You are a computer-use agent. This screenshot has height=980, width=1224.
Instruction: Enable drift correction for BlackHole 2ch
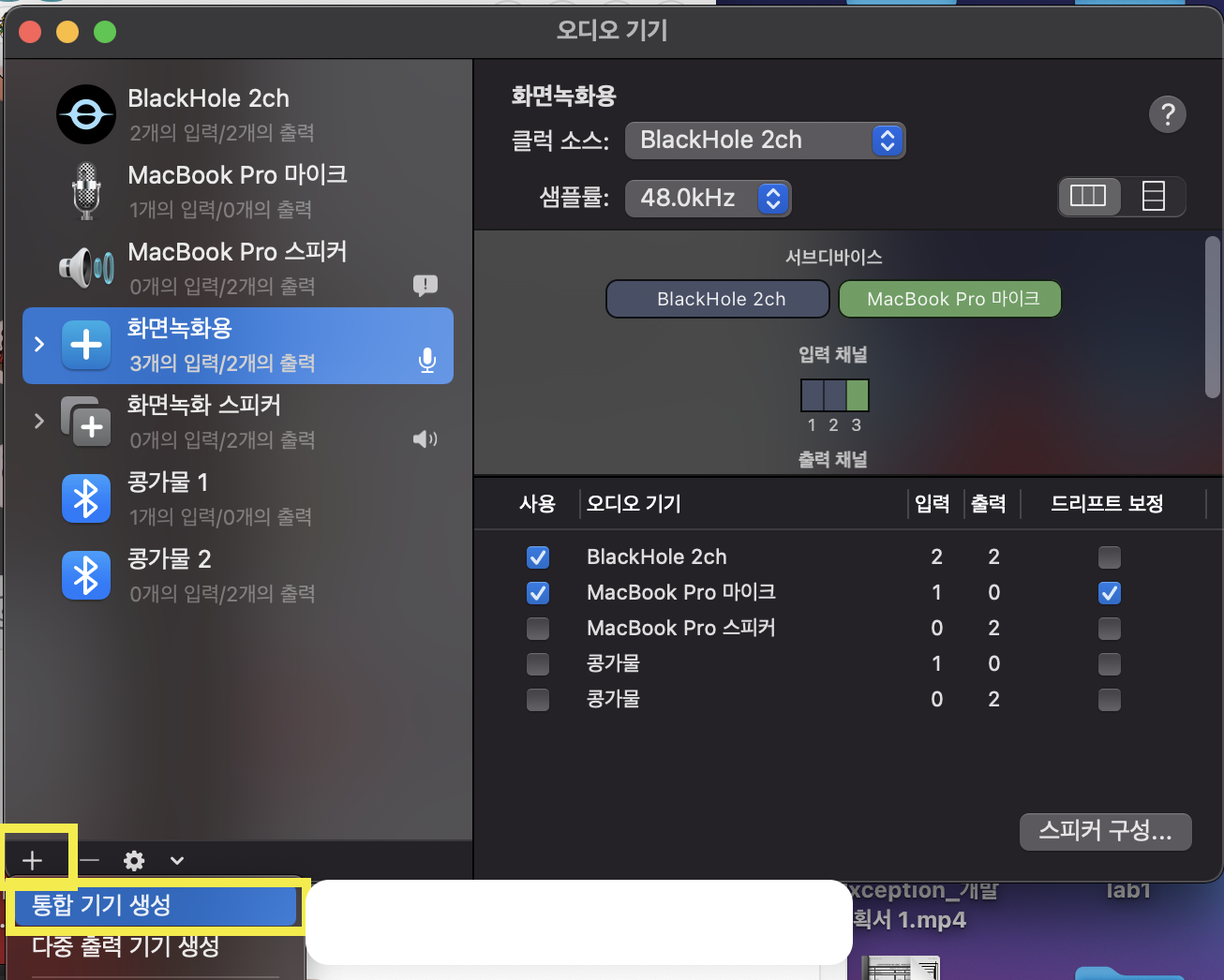1110,557
